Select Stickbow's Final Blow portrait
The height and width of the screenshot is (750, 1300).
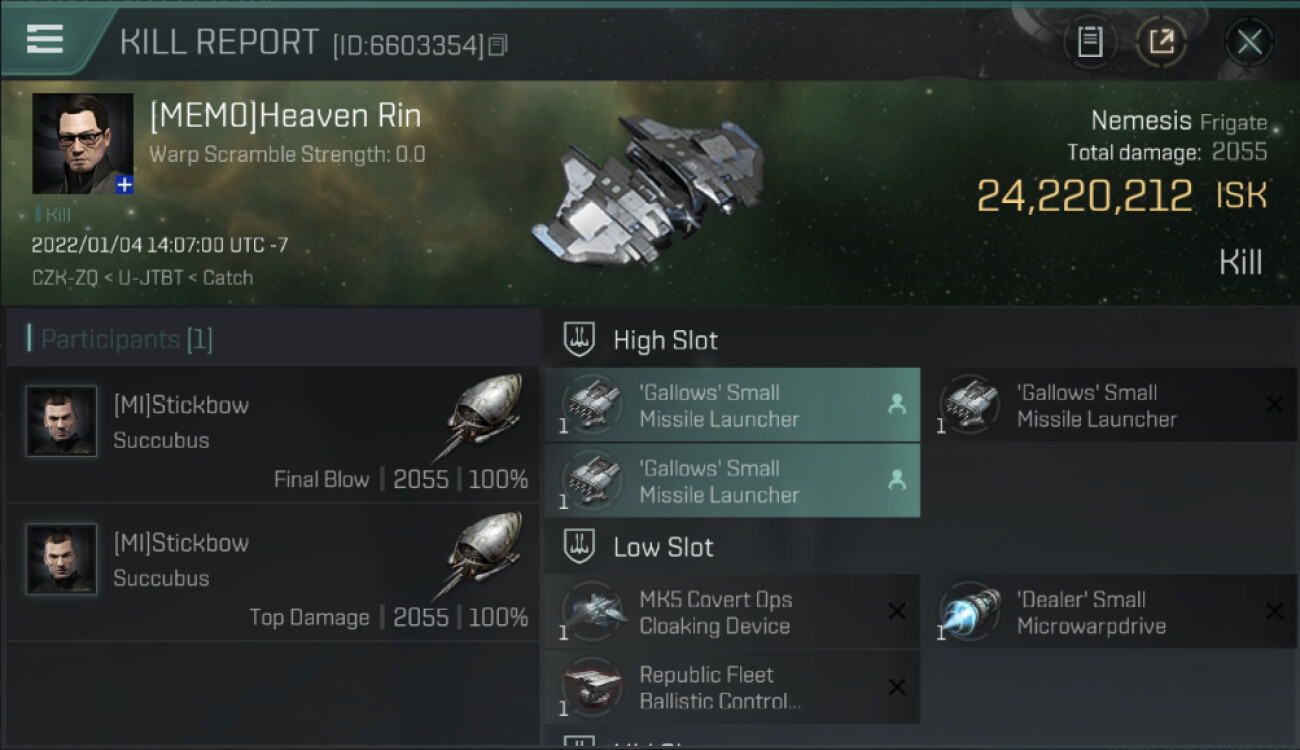[61, 421]
